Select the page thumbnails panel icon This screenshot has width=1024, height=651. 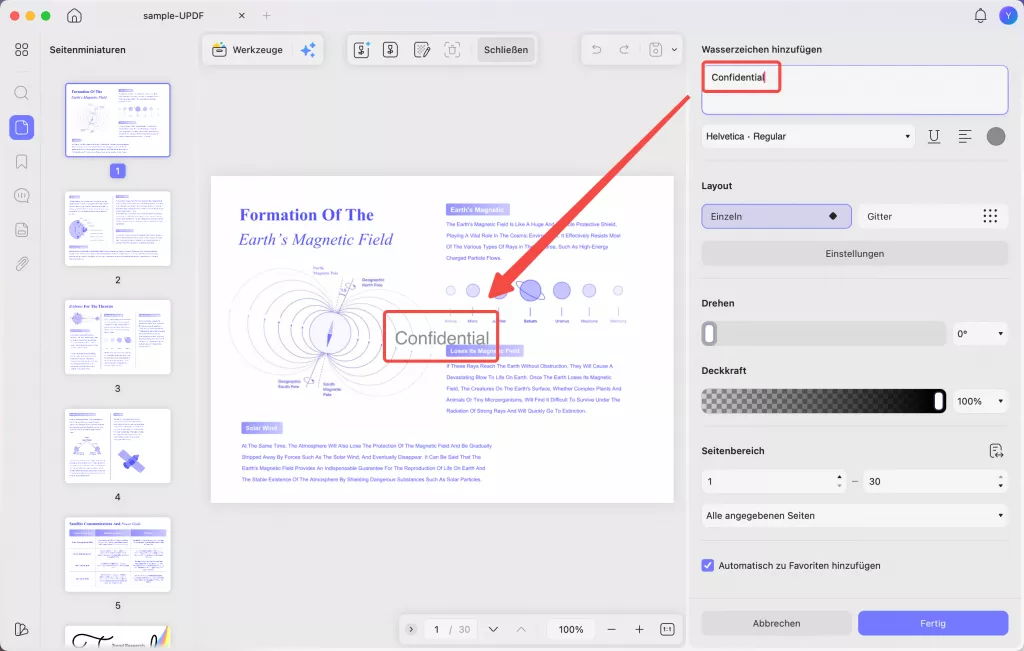point(22,127)
